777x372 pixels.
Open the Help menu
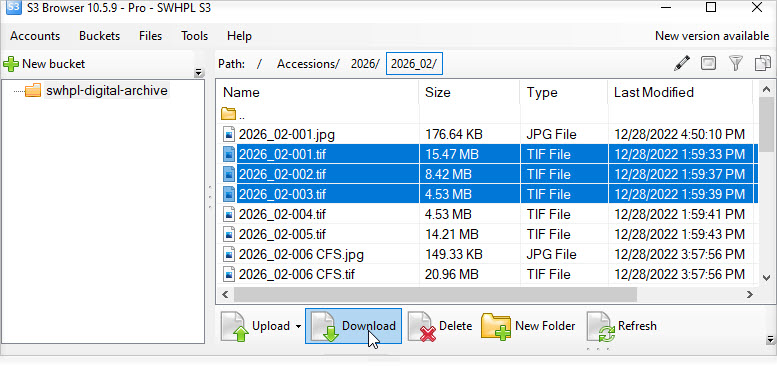239,36
